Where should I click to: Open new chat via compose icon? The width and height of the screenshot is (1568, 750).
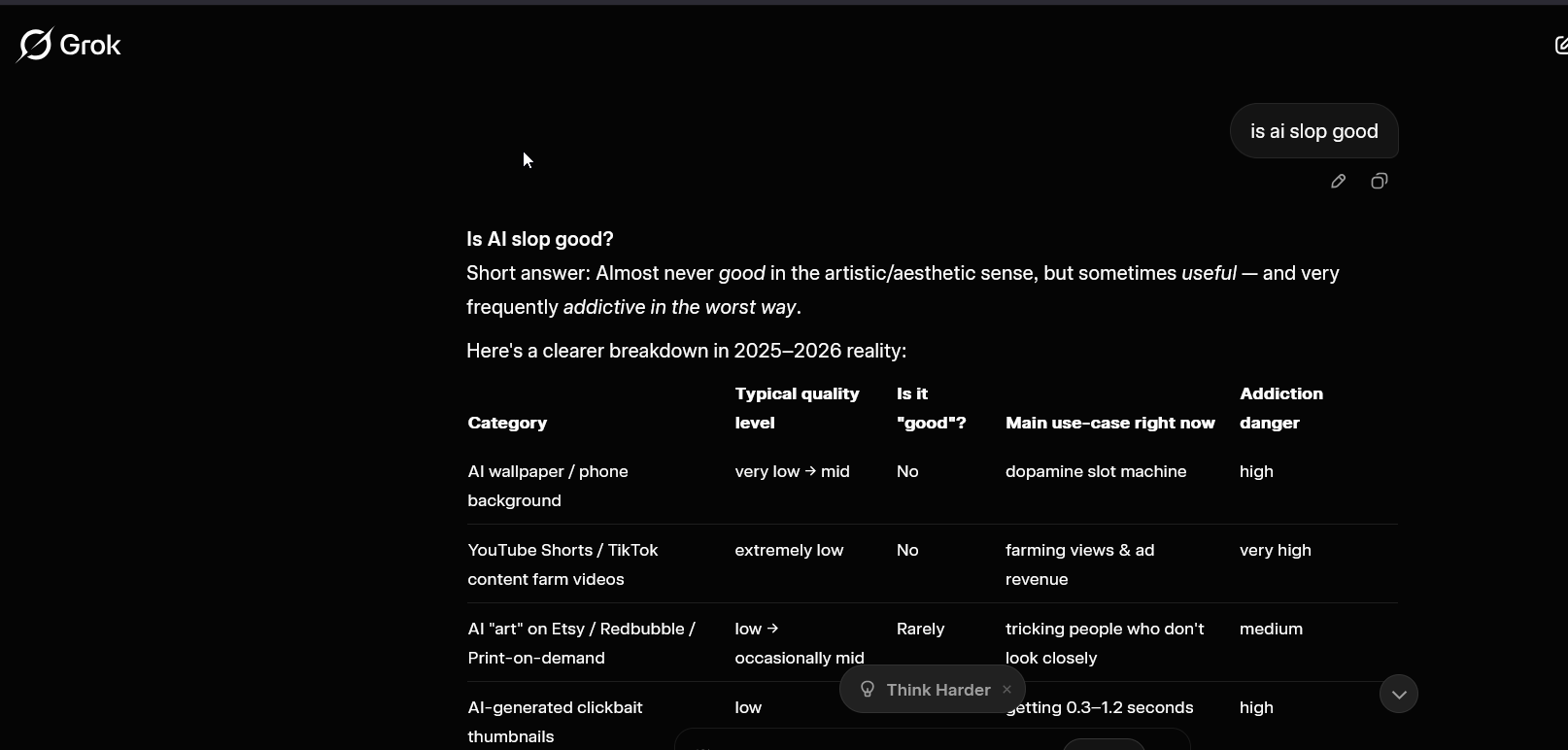[1560, 45]
